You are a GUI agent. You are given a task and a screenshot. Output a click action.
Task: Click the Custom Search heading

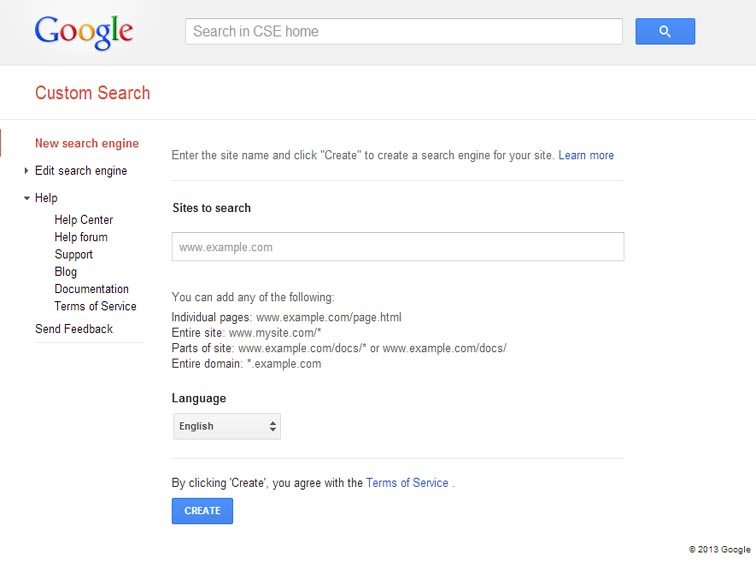pyautogui.click(x=93, y=93)
